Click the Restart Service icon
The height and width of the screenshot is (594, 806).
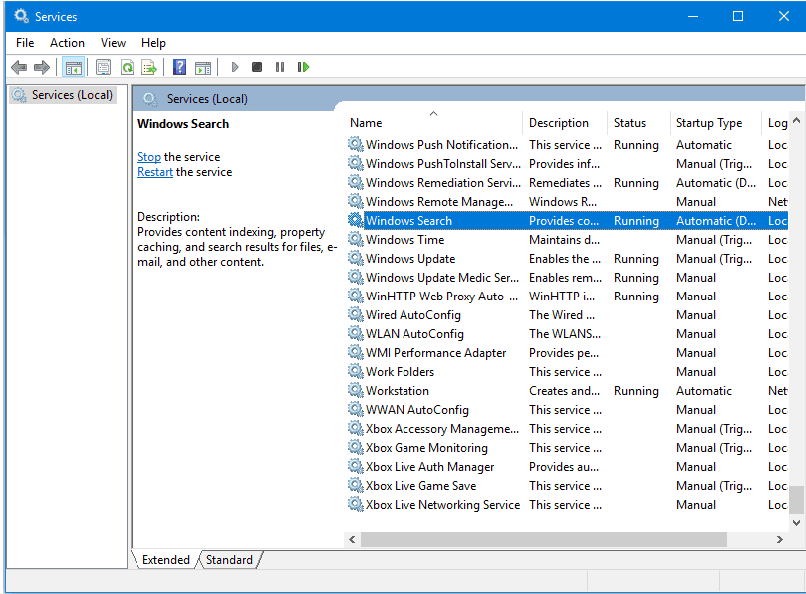coord(303,67)
